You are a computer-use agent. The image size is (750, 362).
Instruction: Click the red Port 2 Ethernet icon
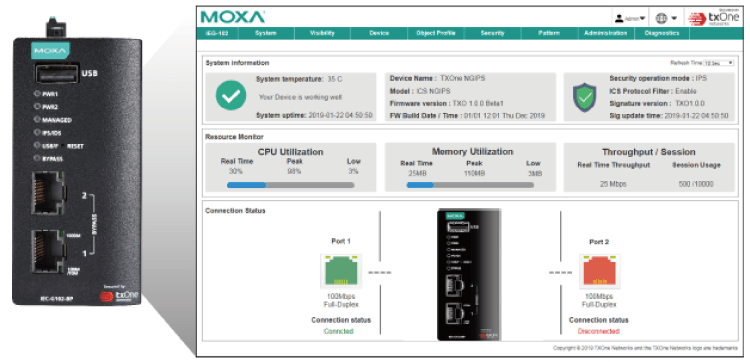coord(599,271)
